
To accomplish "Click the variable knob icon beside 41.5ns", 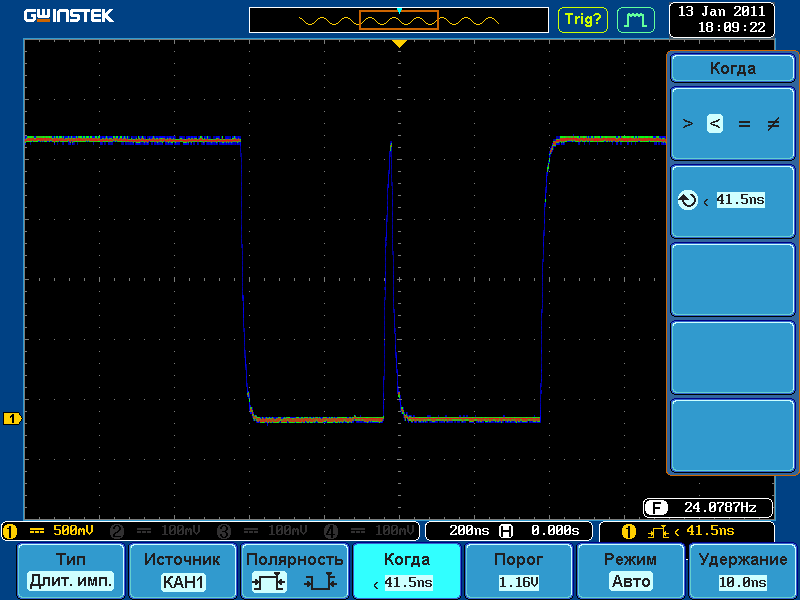I will click(687, 200).
